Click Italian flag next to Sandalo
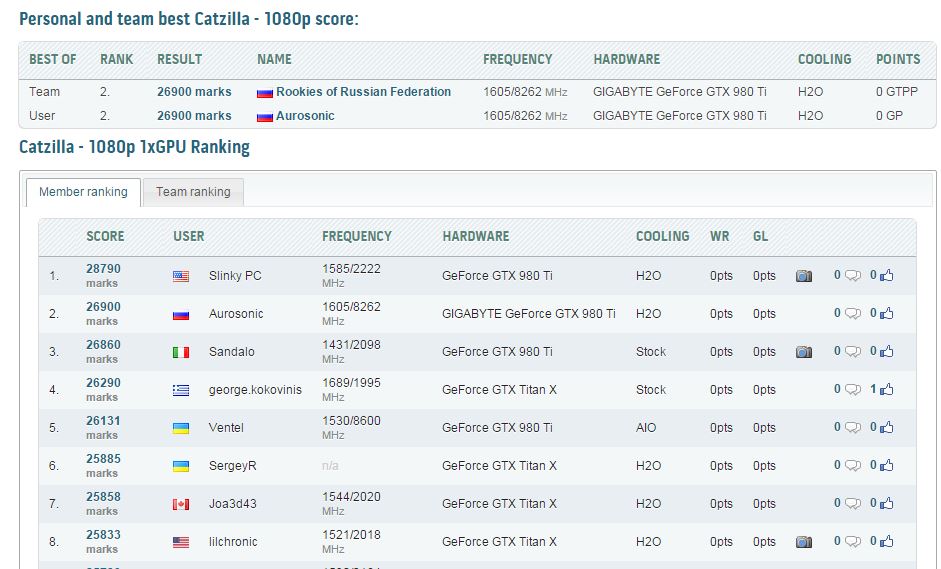This screenshot has height=569, width=941. (x=181, y=352)
